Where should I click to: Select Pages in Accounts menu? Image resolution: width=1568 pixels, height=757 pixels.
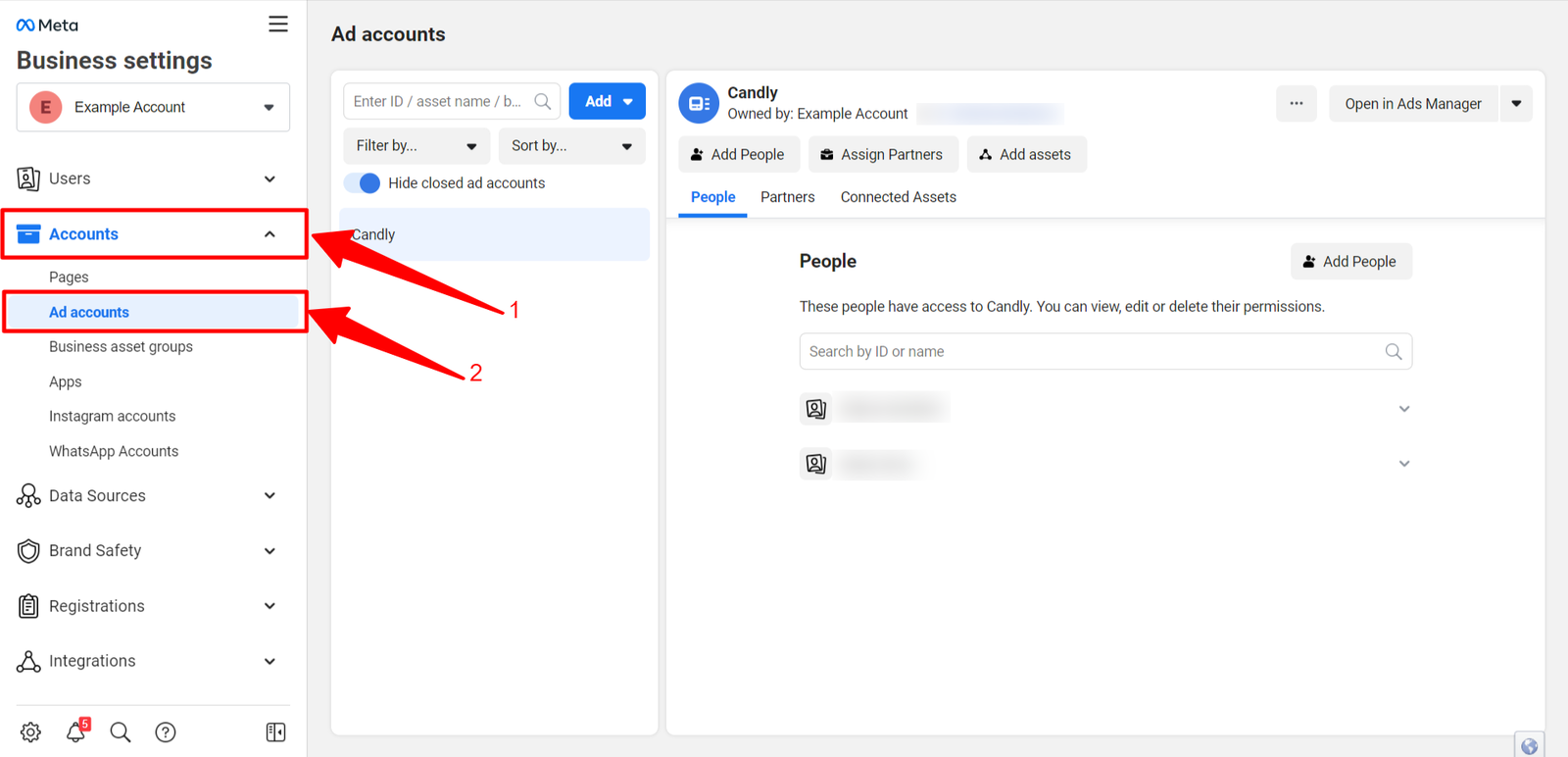click(69, 278)
